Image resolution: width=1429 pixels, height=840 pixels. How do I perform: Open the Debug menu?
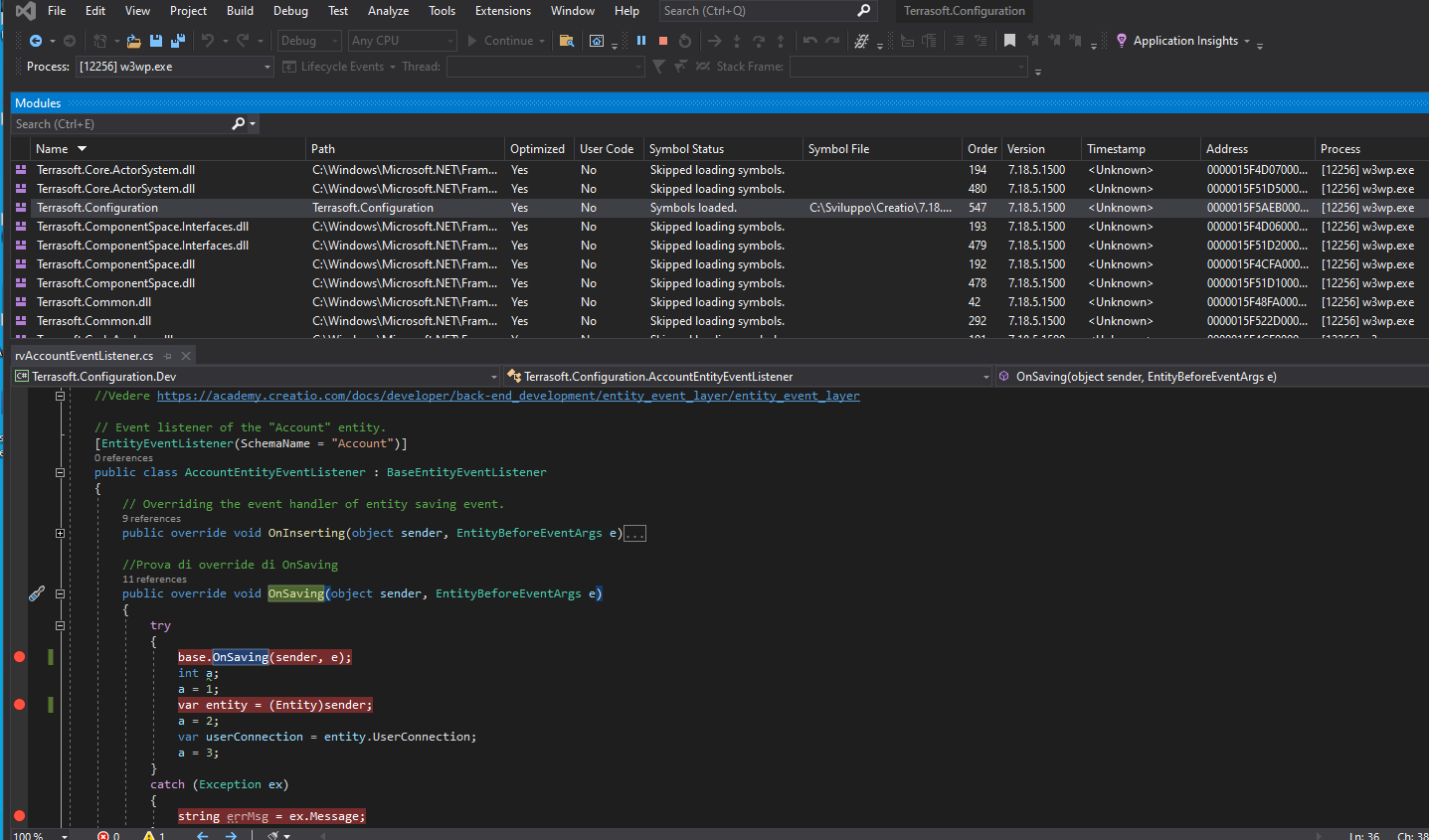tap(290, 11)
